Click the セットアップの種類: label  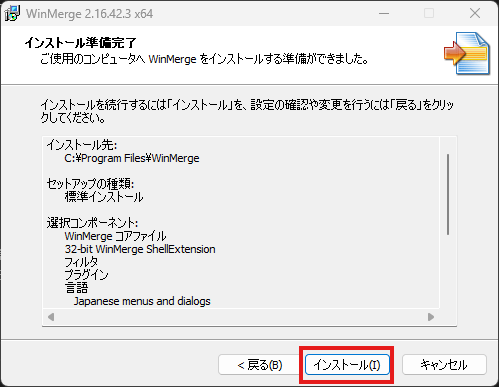coord(90,184)
